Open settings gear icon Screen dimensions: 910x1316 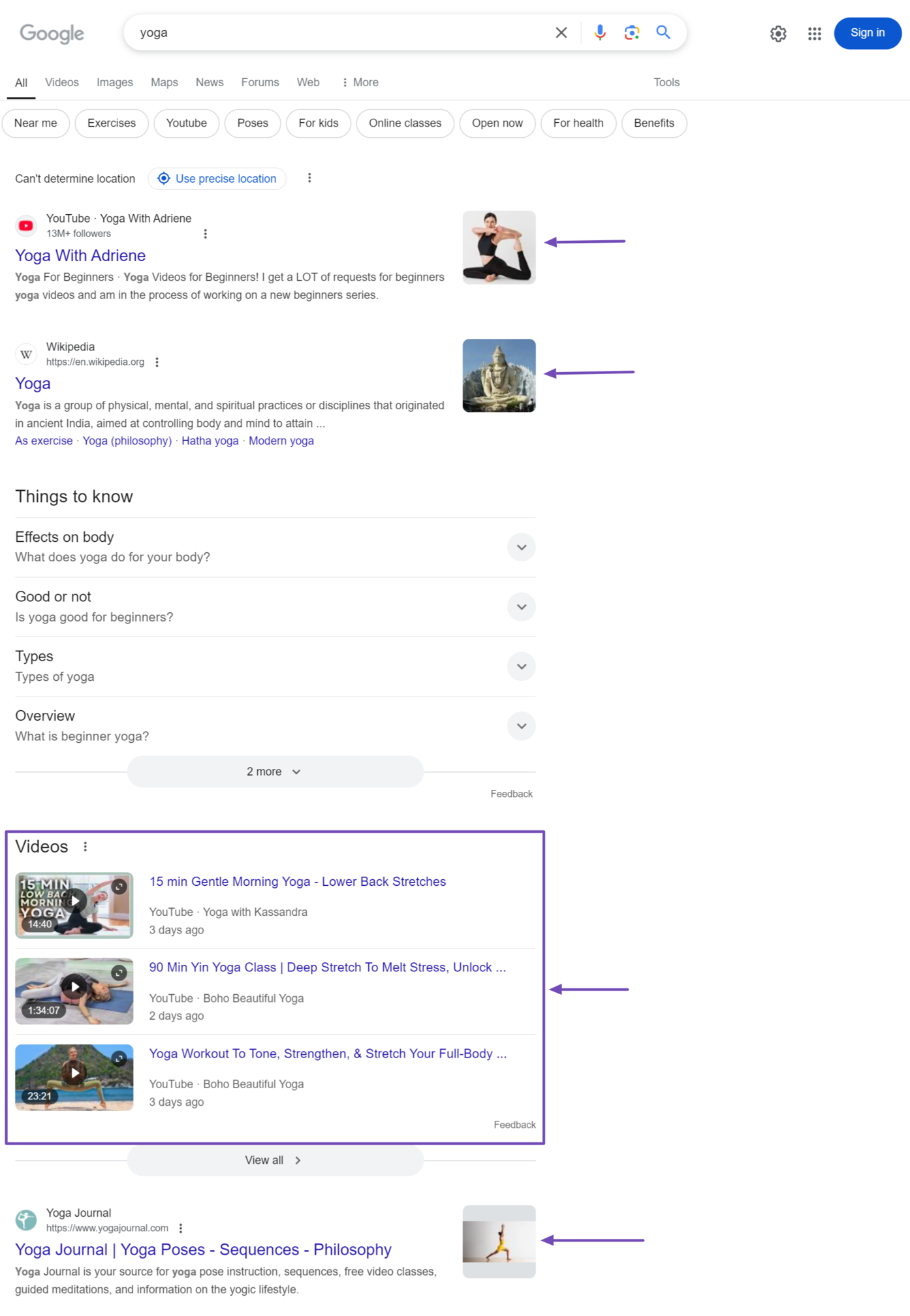click(x=777, y=33)
